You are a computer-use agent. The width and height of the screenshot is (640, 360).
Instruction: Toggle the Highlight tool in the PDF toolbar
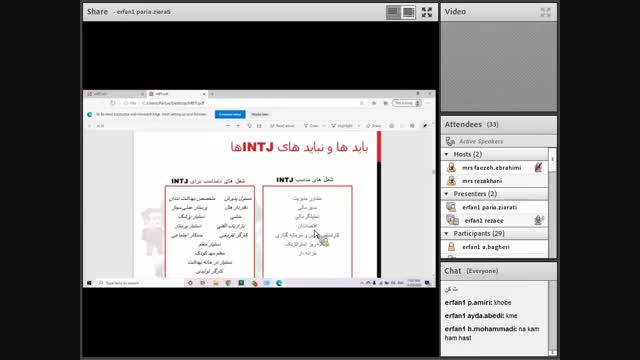click(342, 126)
